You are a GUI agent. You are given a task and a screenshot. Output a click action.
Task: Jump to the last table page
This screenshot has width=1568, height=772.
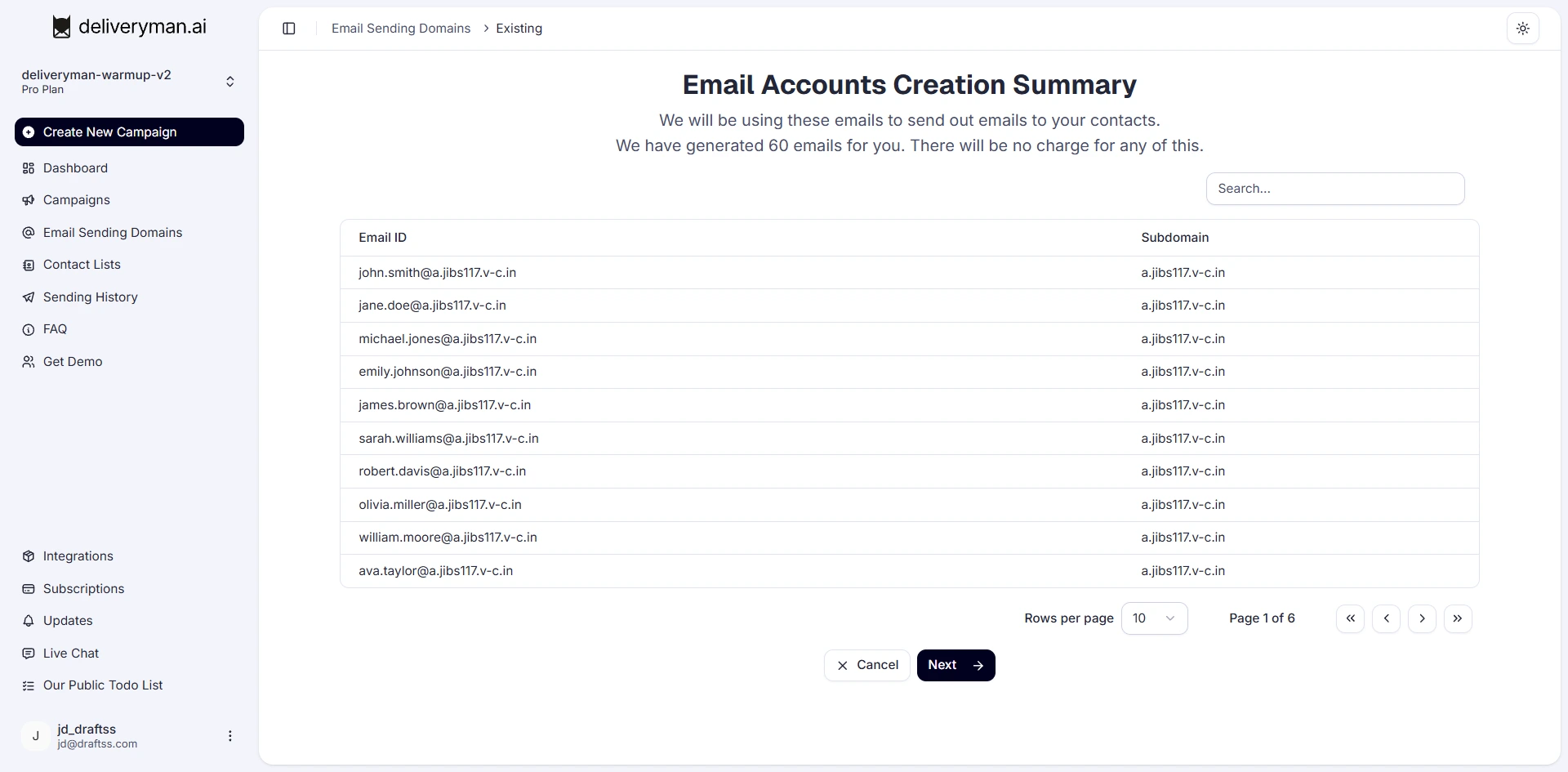point(1458,618)
